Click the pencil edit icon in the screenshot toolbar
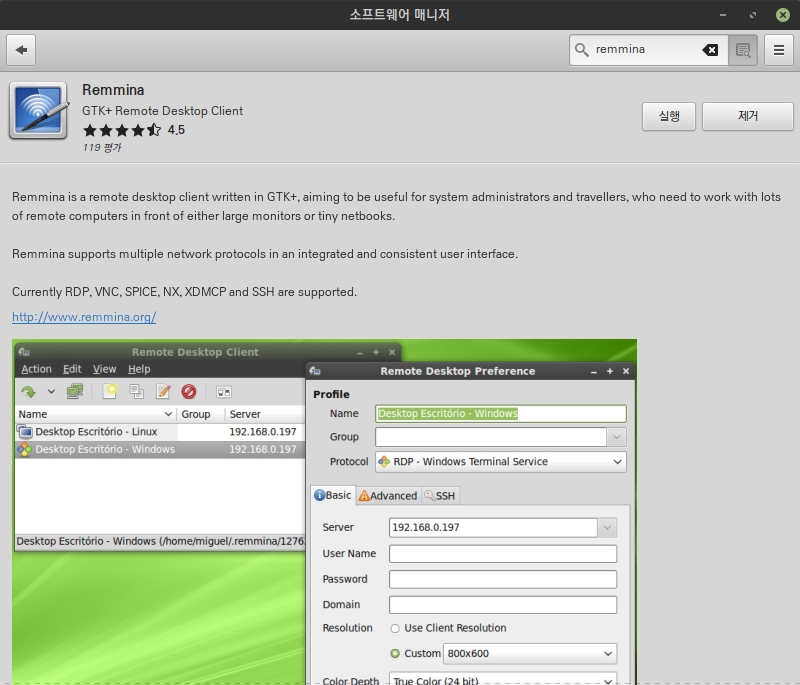This screenshot has height=685, width=800. click(x=163, y=391)
